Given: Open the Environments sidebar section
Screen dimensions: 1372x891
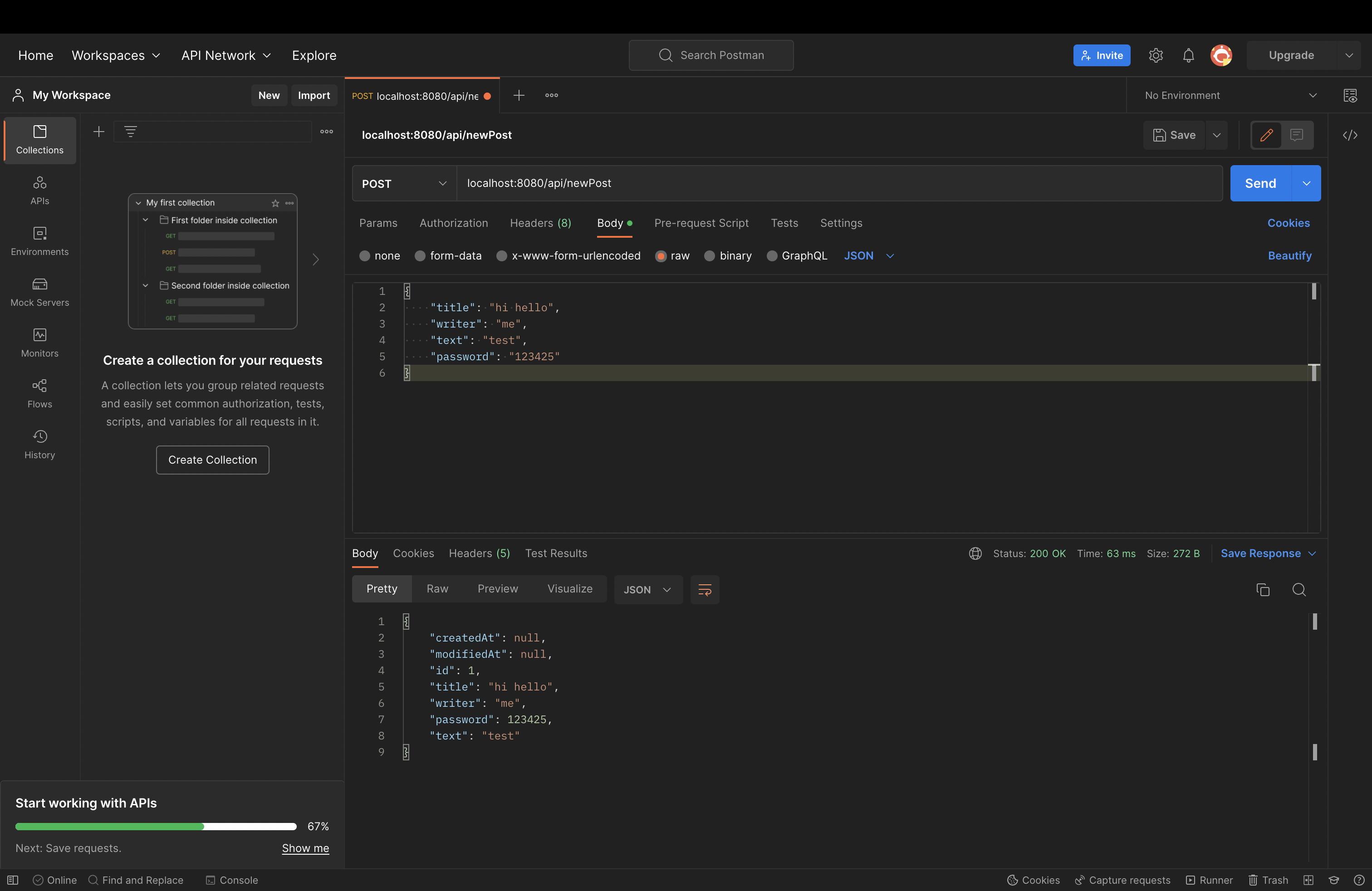Looking at the screenshot, I should [x=40, y=241].
